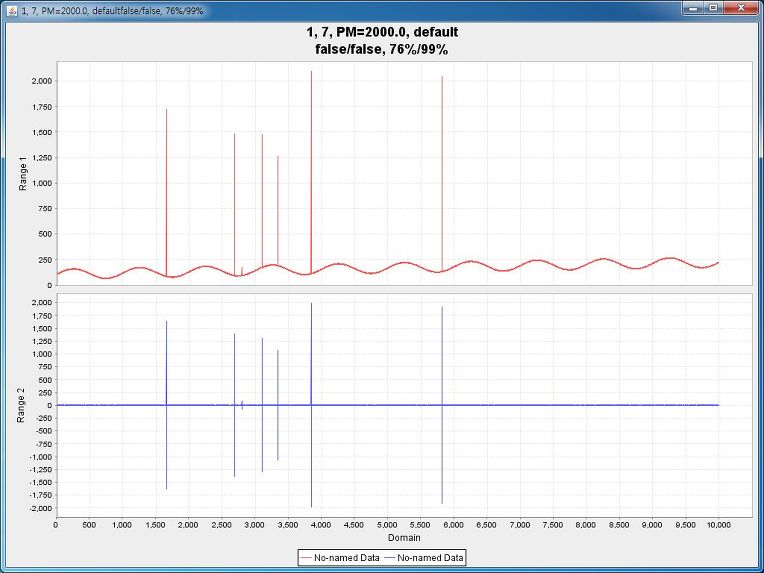The width and height of the screenshot is (764, 573).
Task: Select the red series' No-named Data legend label
Action: 346,558
